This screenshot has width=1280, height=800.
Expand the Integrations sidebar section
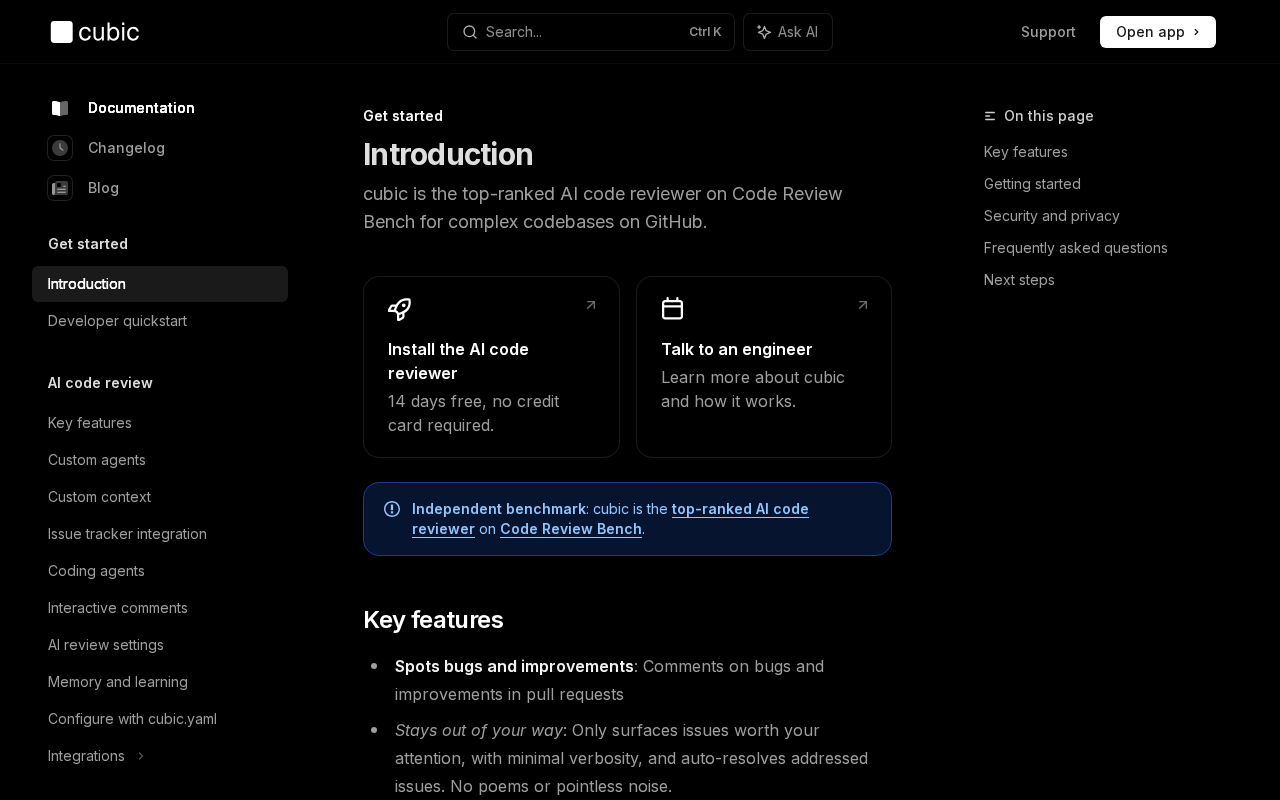click(141, 756)
